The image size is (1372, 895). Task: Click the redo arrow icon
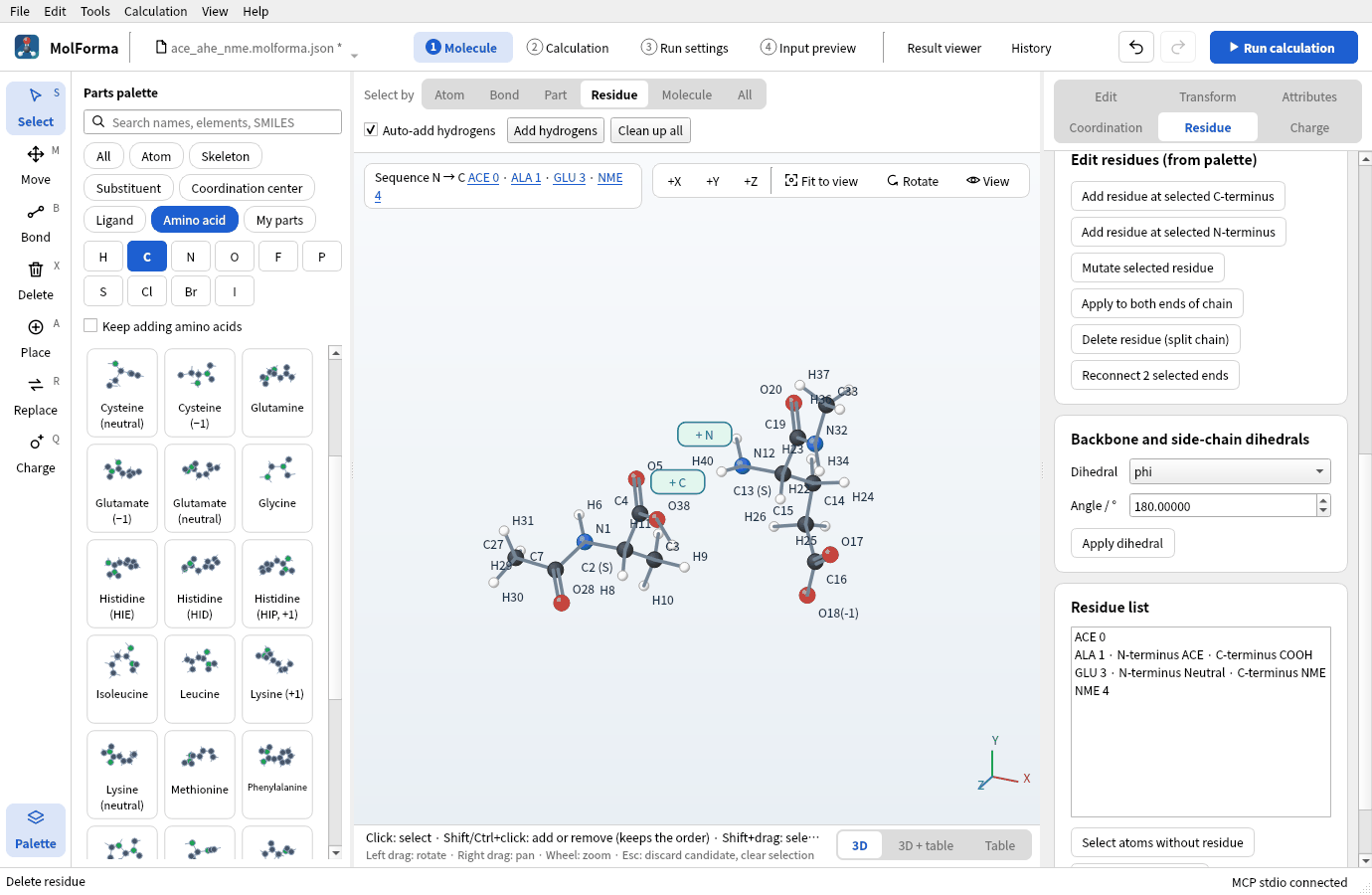[x=1178, y=48]
